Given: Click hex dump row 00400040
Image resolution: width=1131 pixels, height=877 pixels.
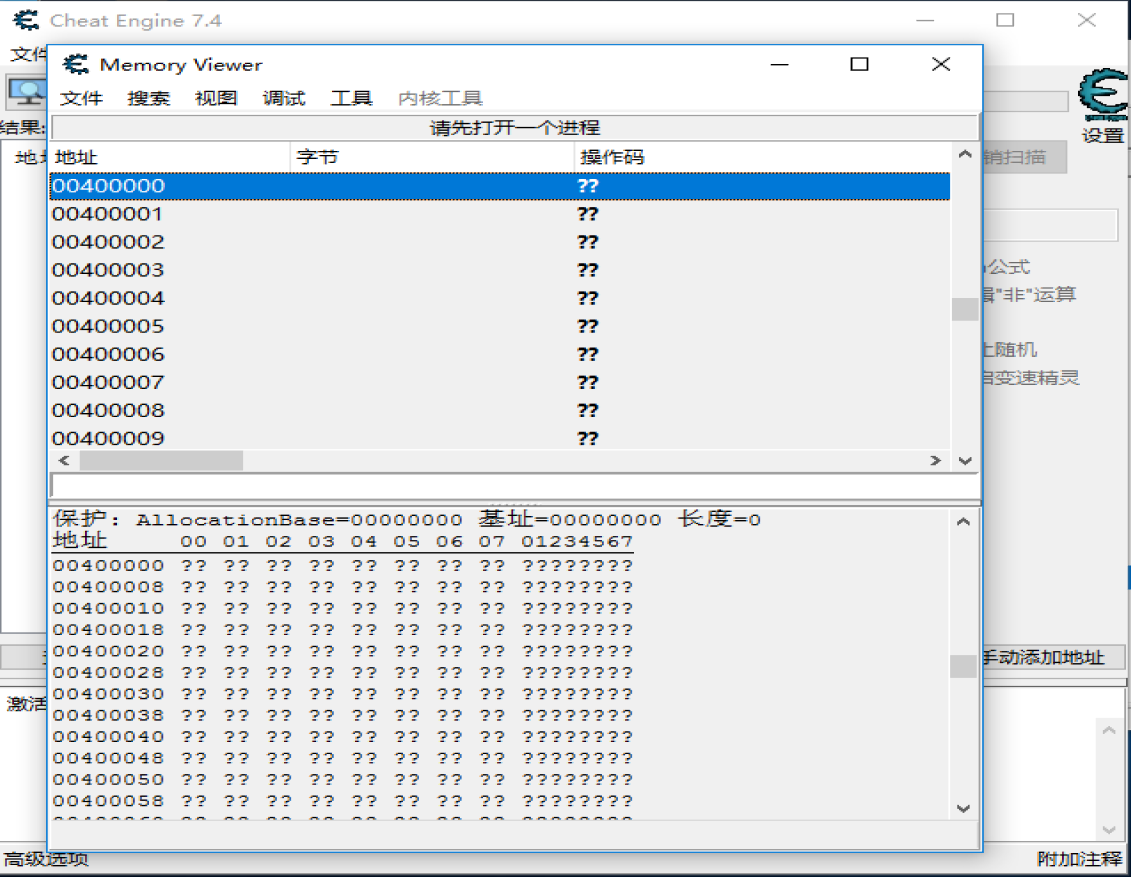Looking at the screenshot, I should 343,737.
